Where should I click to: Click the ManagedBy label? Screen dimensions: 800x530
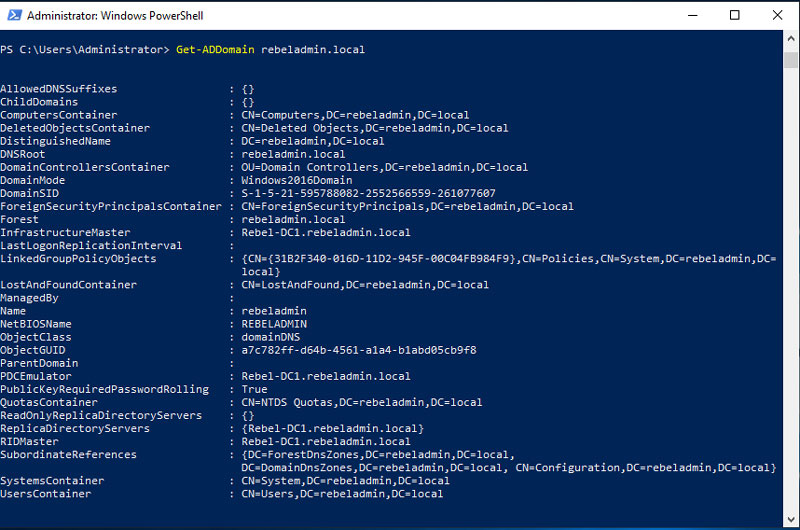29,298
